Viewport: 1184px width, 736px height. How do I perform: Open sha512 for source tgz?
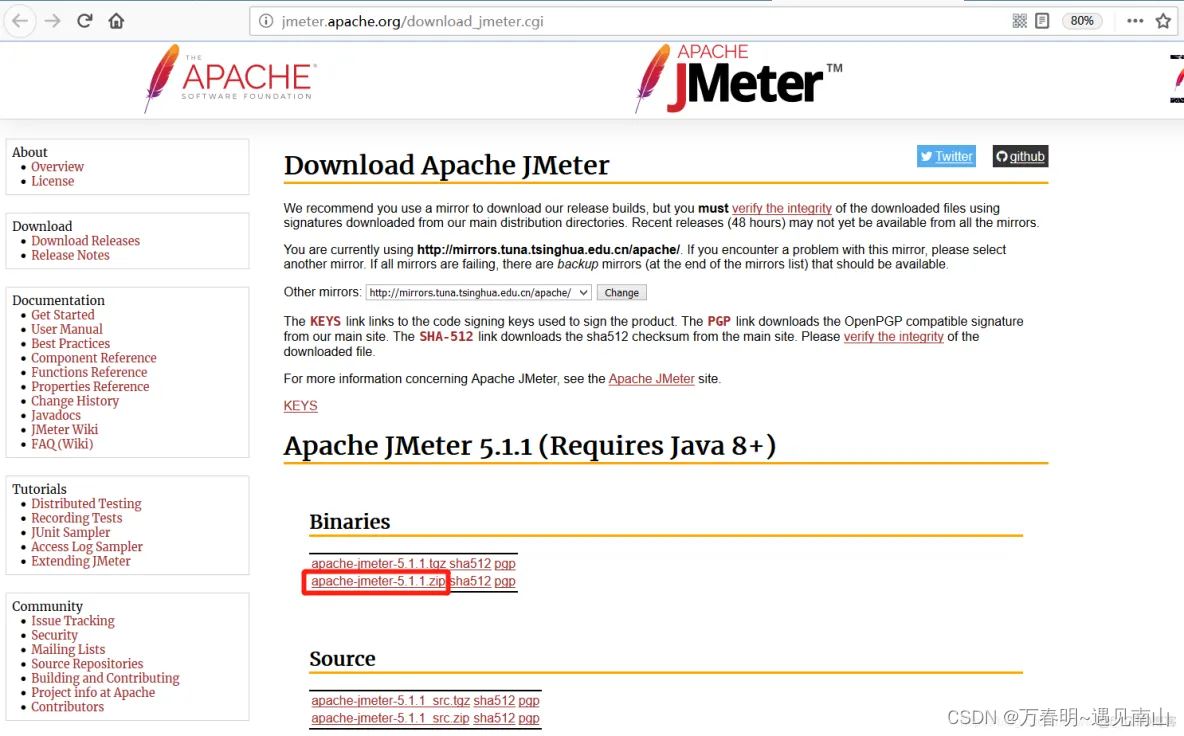(x=494, y=701)
